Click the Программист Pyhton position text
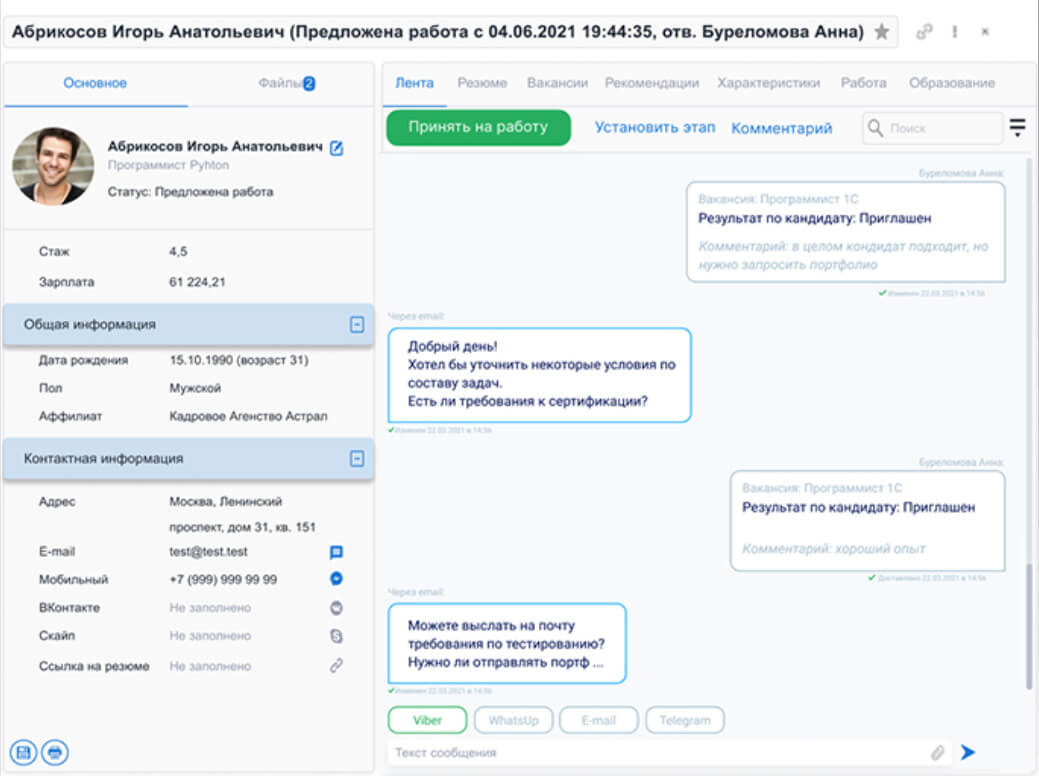 (x=168, y=165)
